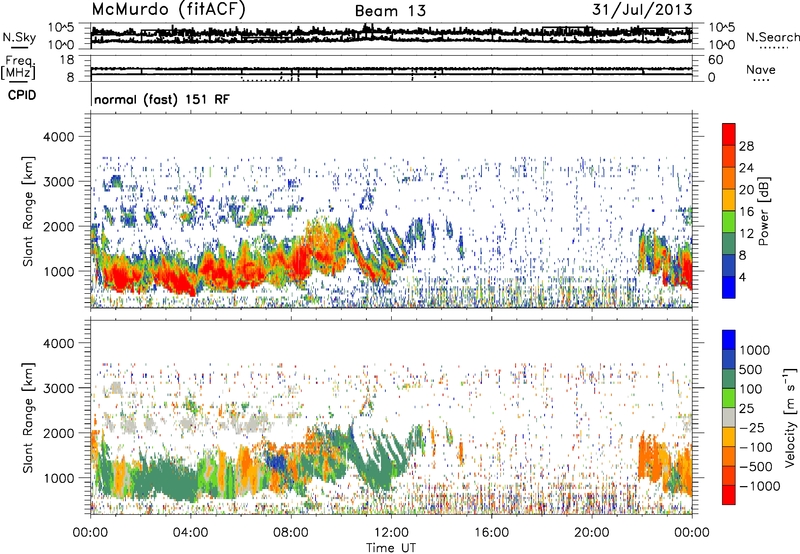Select the Power [dB] colorbar title
The height and width of the screenshot is (554, 800).
click(x=763, y=212)
